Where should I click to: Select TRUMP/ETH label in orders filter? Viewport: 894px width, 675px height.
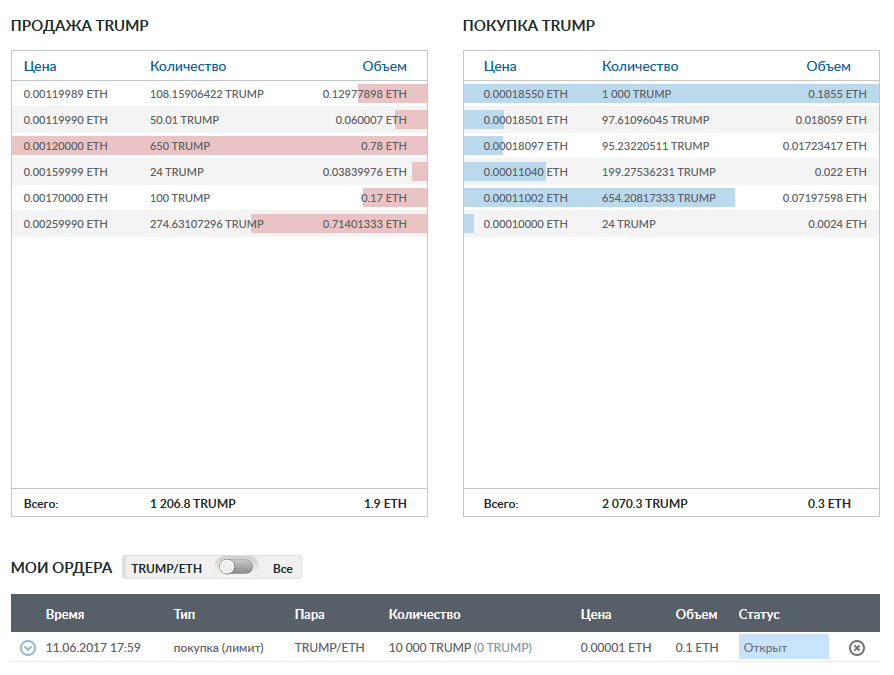[x=166, y=568]
